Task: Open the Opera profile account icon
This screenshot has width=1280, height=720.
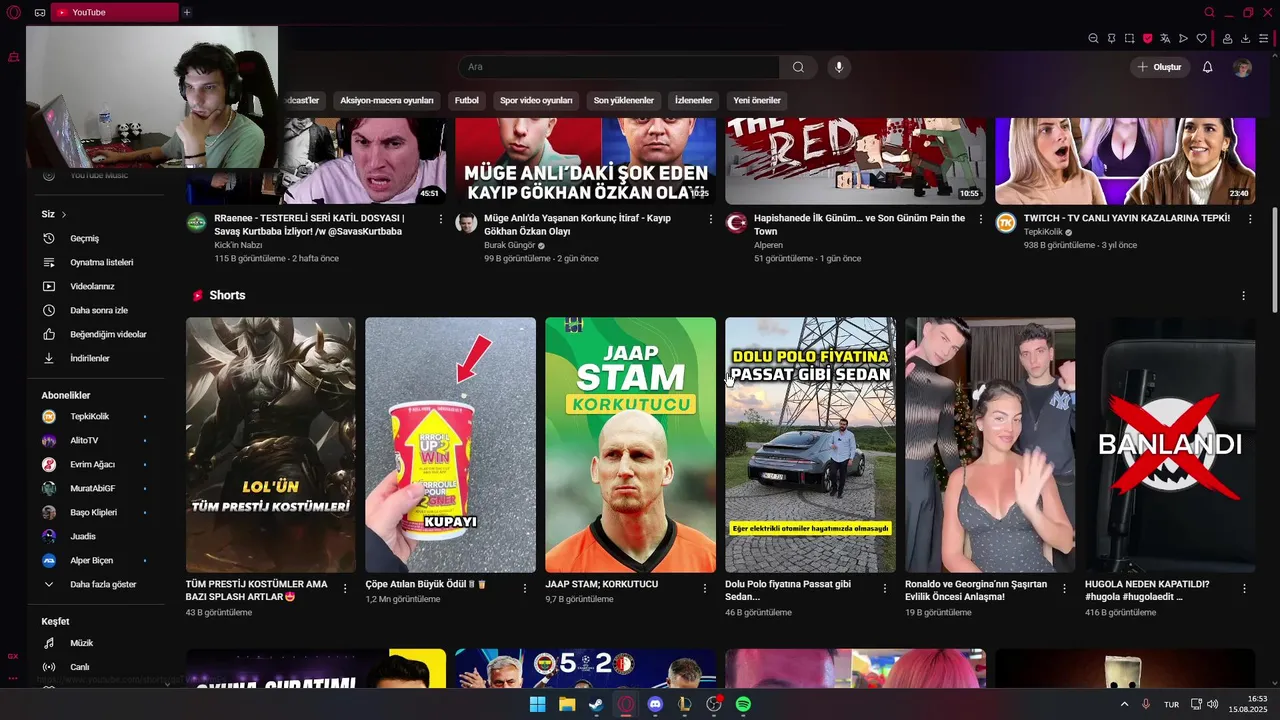Action: tap(1227, 39)
